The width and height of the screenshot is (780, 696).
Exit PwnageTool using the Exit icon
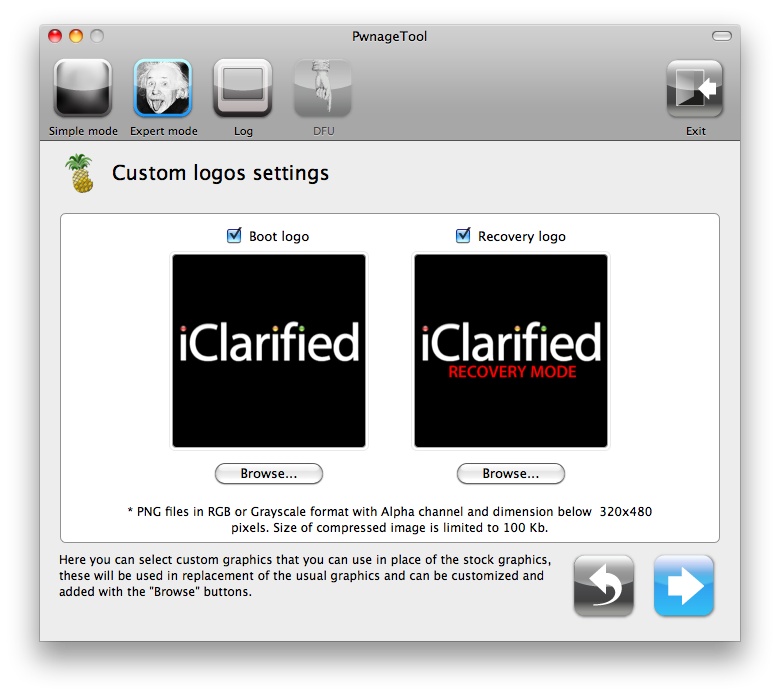click(695, 90)
